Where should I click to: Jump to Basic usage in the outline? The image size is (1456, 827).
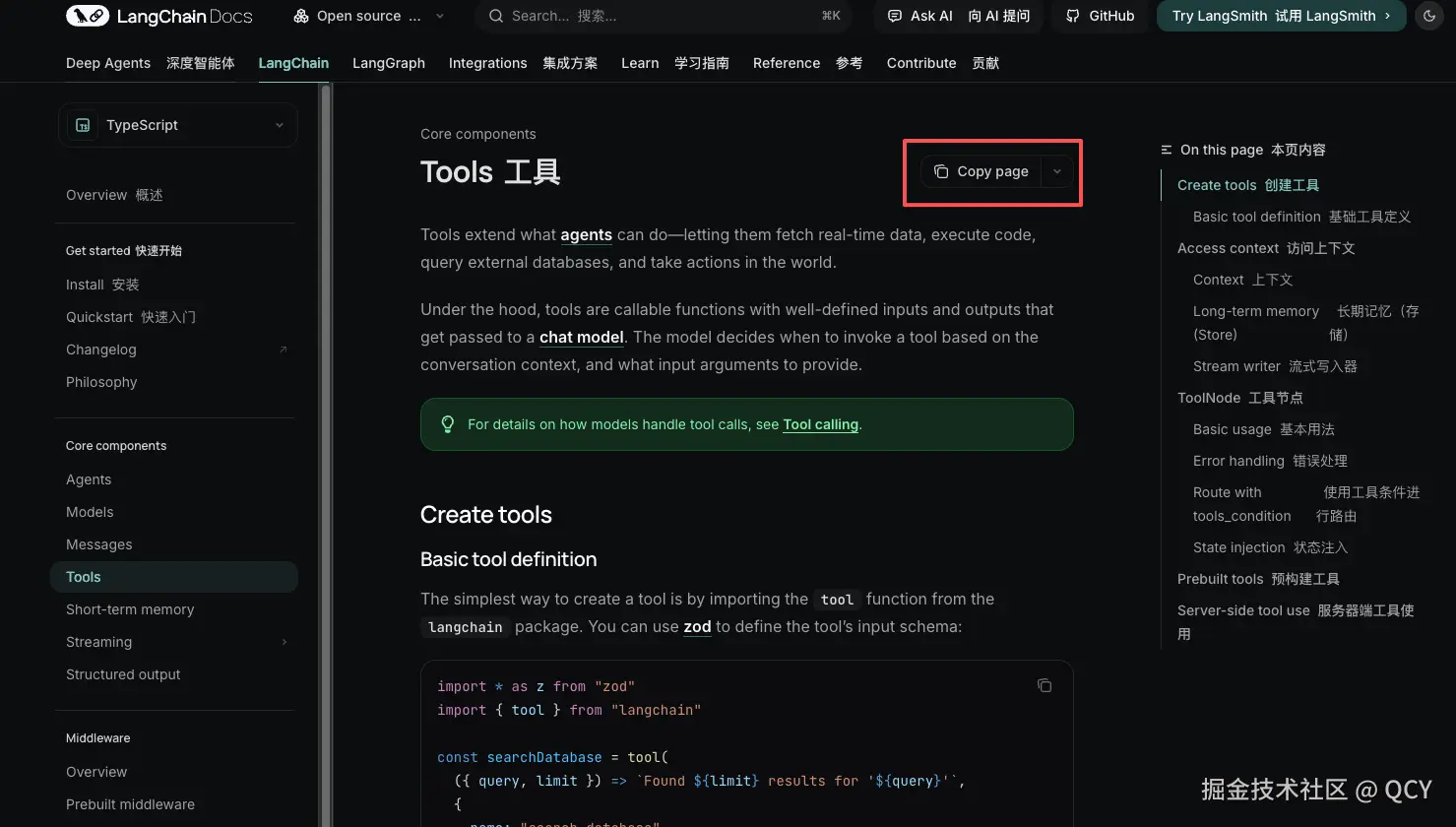pyautogui.click(x=1263, y=429)
